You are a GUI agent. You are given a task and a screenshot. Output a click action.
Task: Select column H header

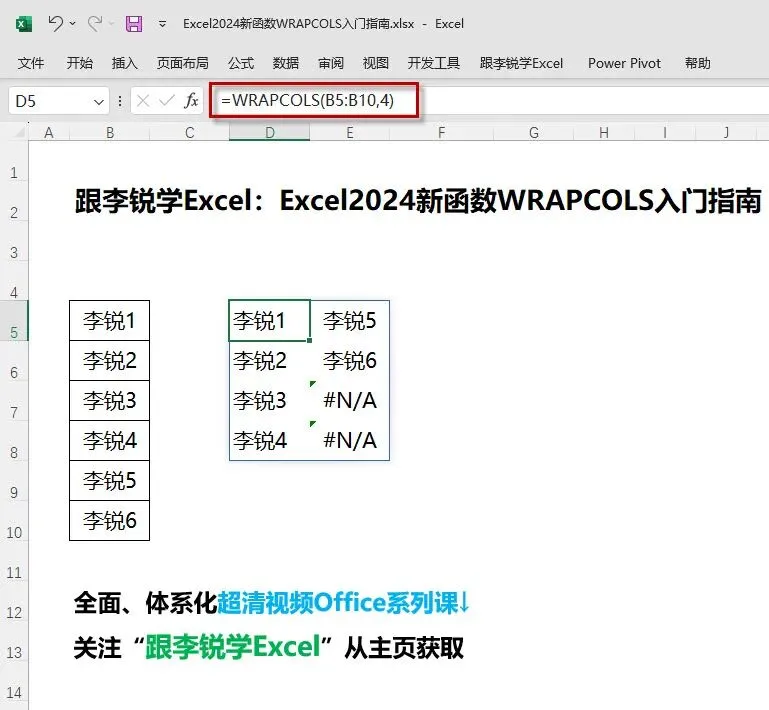coord(604,132)
